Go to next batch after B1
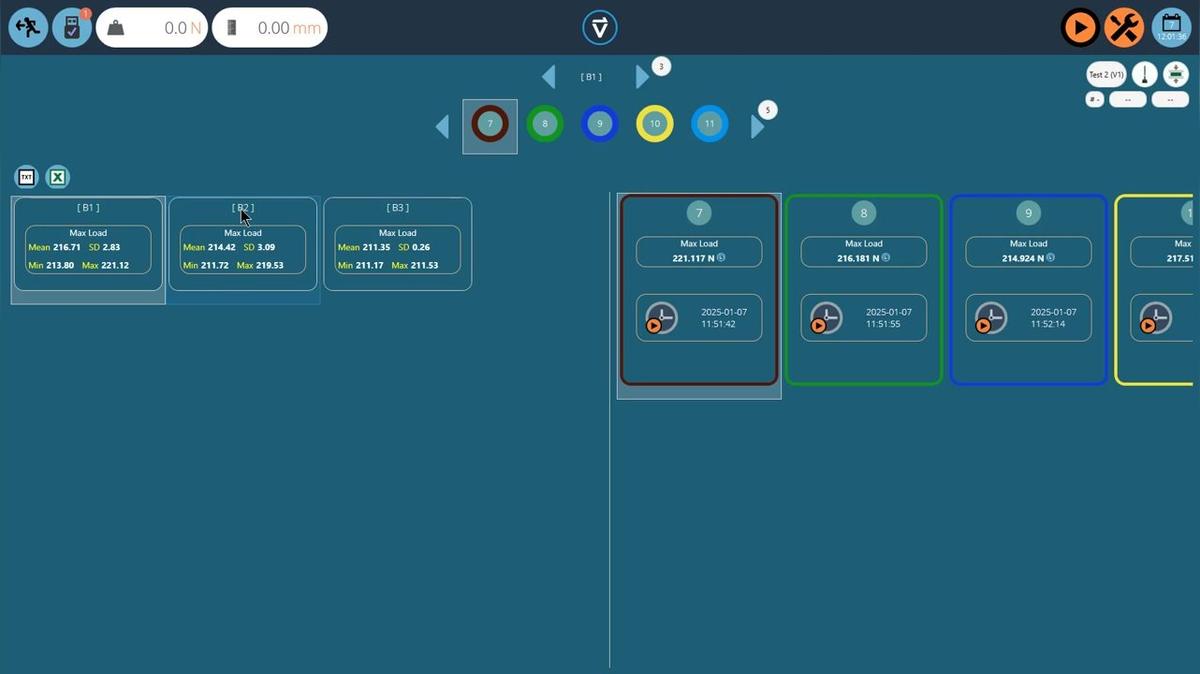 (642, 76)
